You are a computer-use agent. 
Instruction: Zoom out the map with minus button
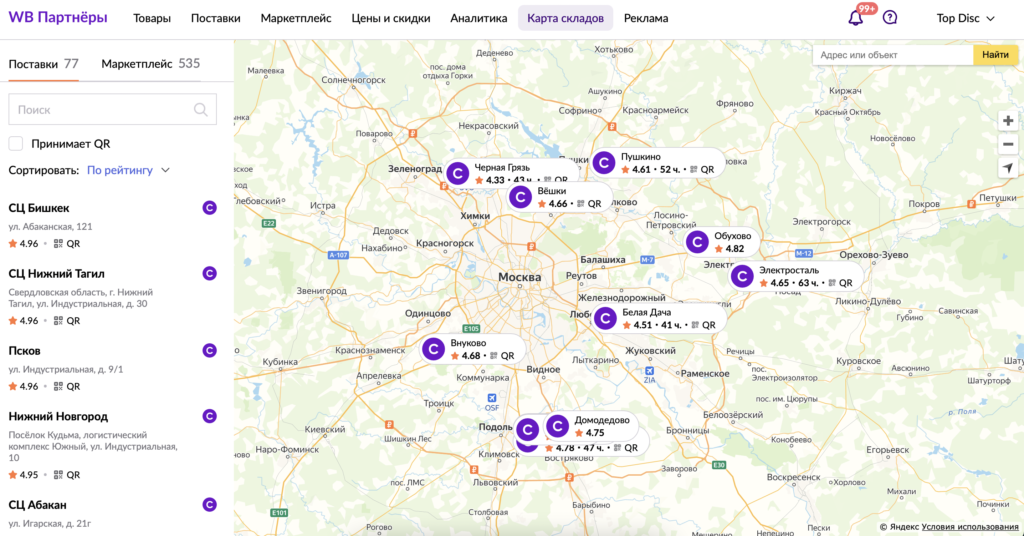pyautogui.click(x=1008, y=144)
